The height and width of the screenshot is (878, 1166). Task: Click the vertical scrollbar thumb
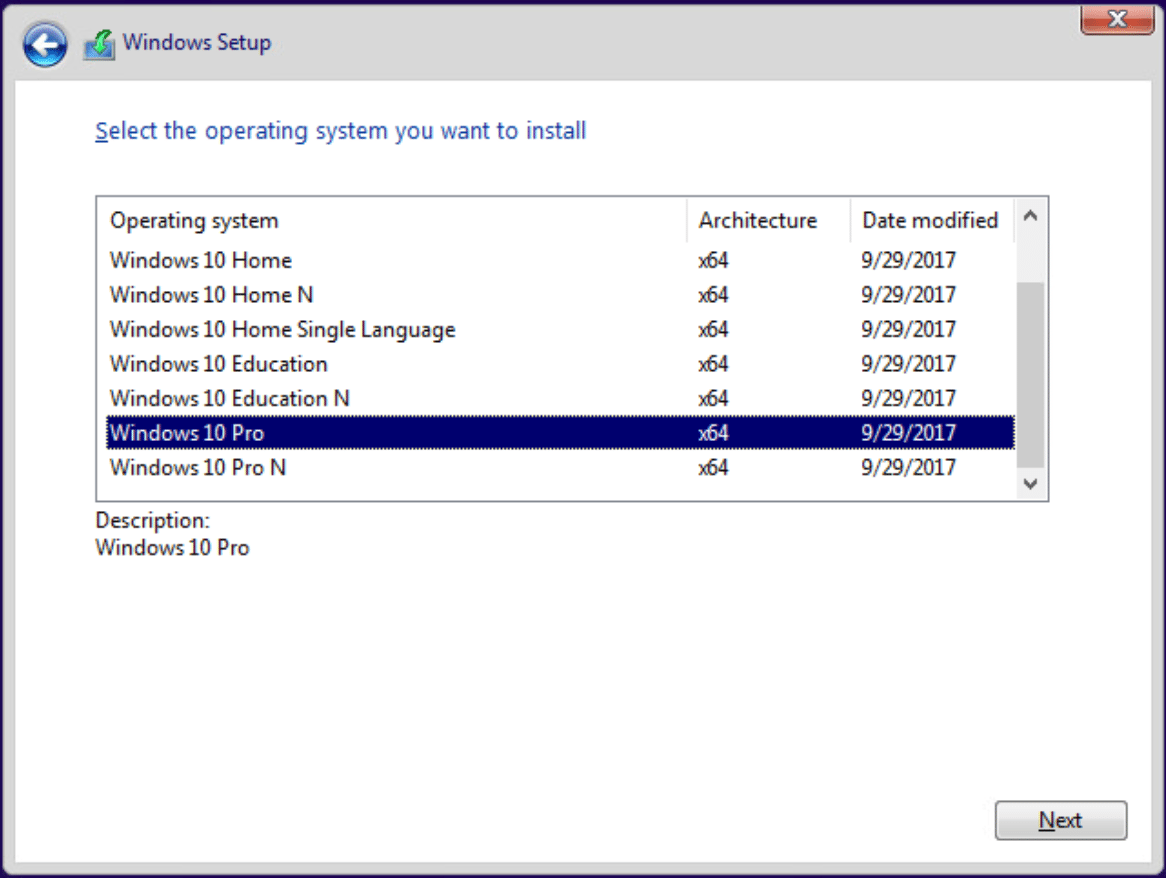[1032, 375]
